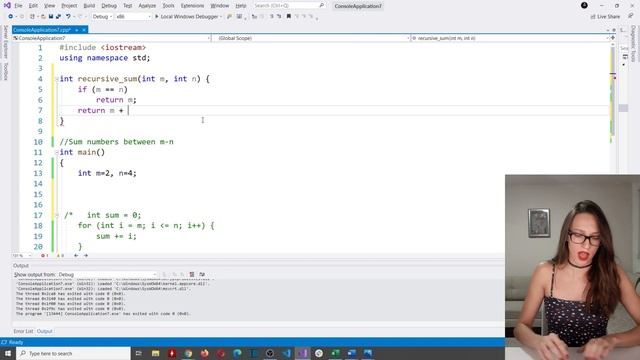This screenshot has width=640, height=360.
Task: Collapse the main function outline
Action: coord(57,152)
